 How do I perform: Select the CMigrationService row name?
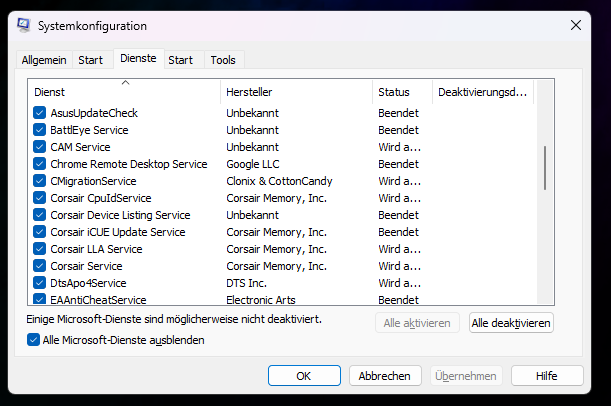93,181
